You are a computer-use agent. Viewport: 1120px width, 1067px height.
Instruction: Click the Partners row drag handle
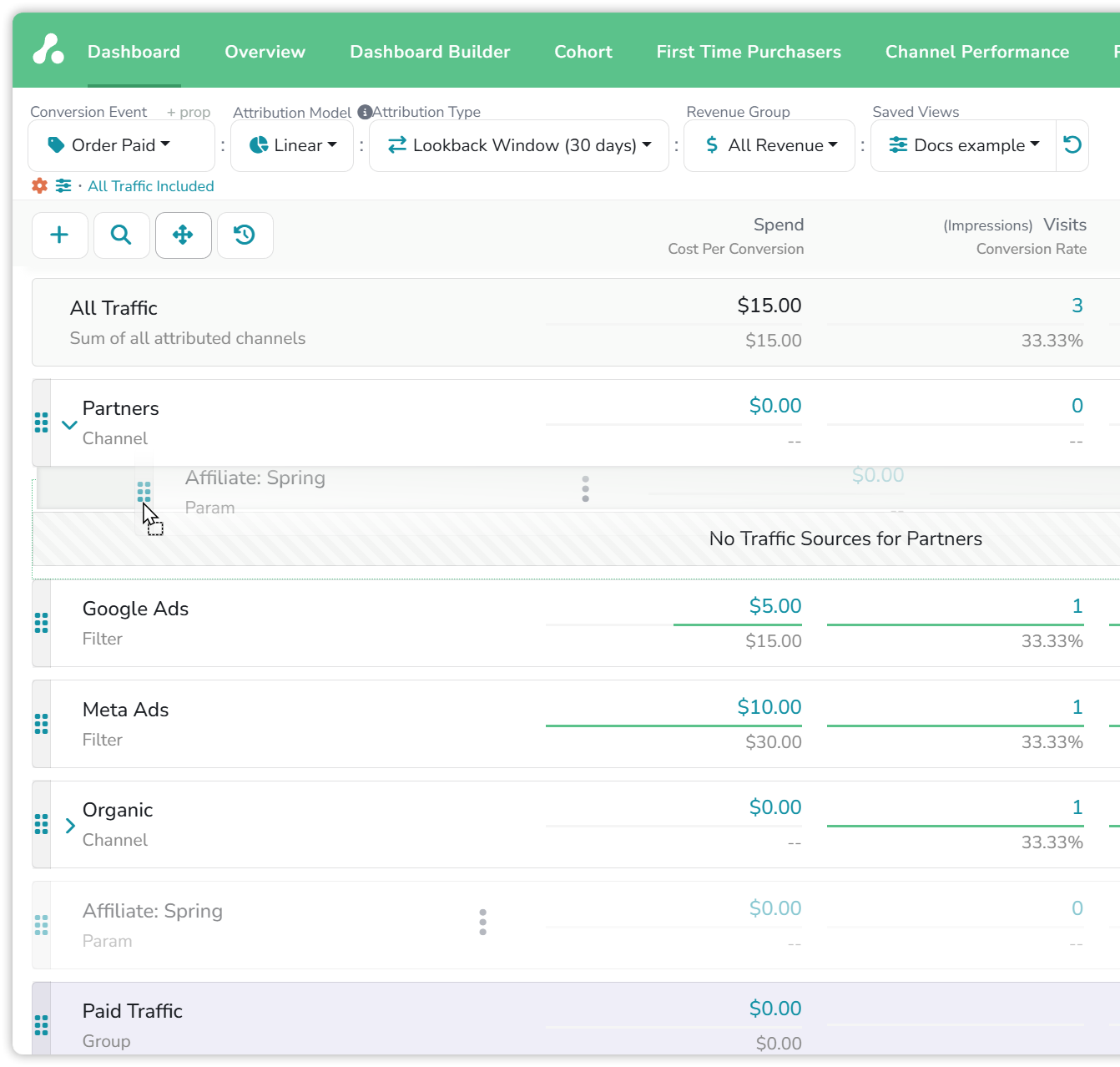[x=42, y=422]
